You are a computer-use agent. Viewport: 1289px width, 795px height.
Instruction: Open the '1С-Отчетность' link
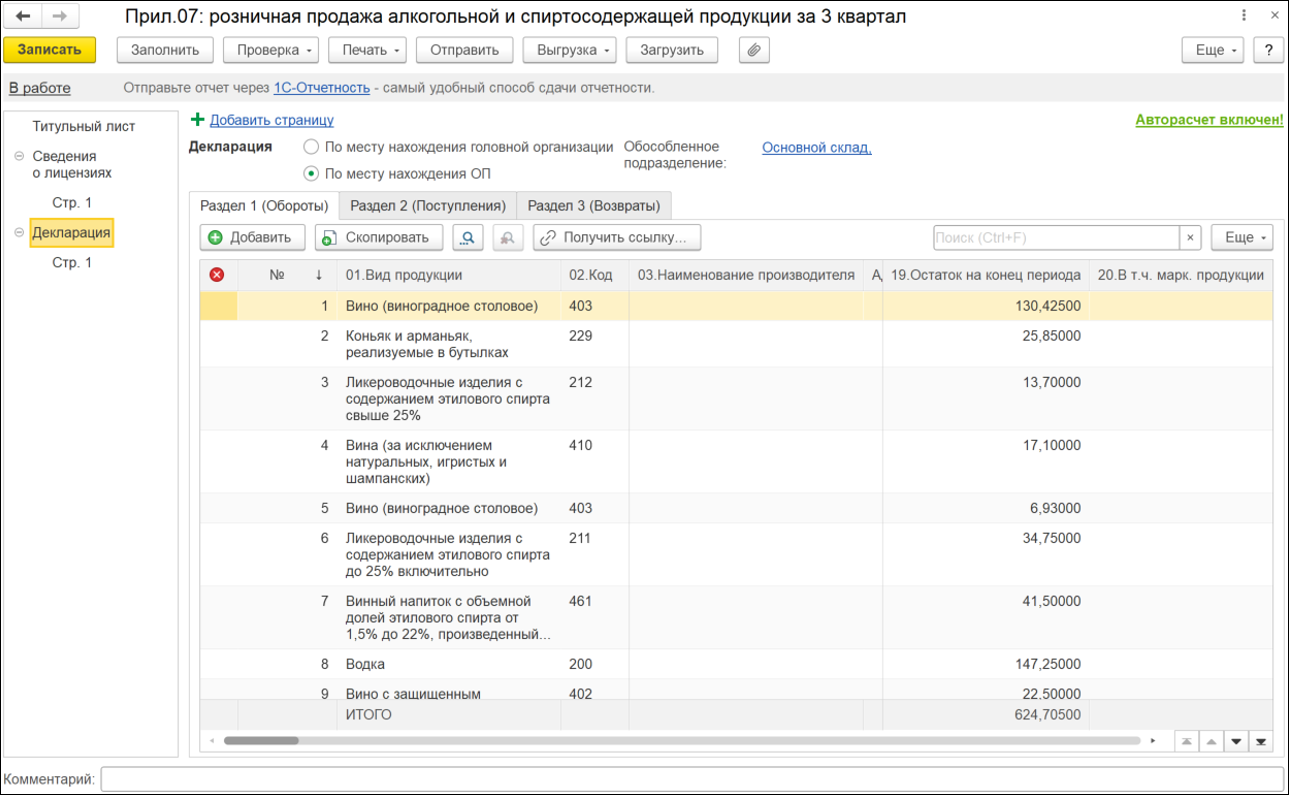click(322, 88)
